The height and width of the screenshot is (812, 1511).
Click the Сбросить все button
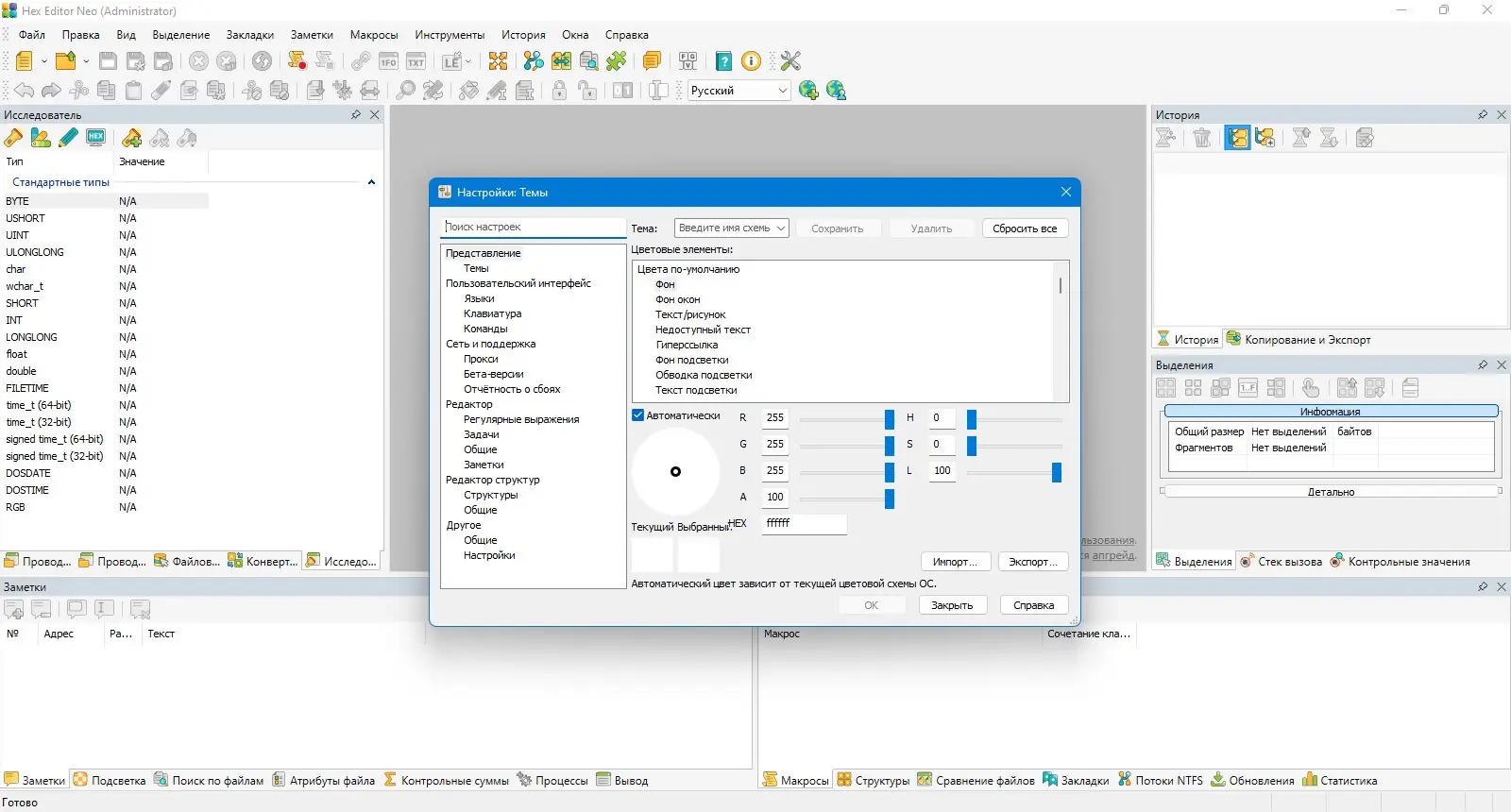point(1025,228)
